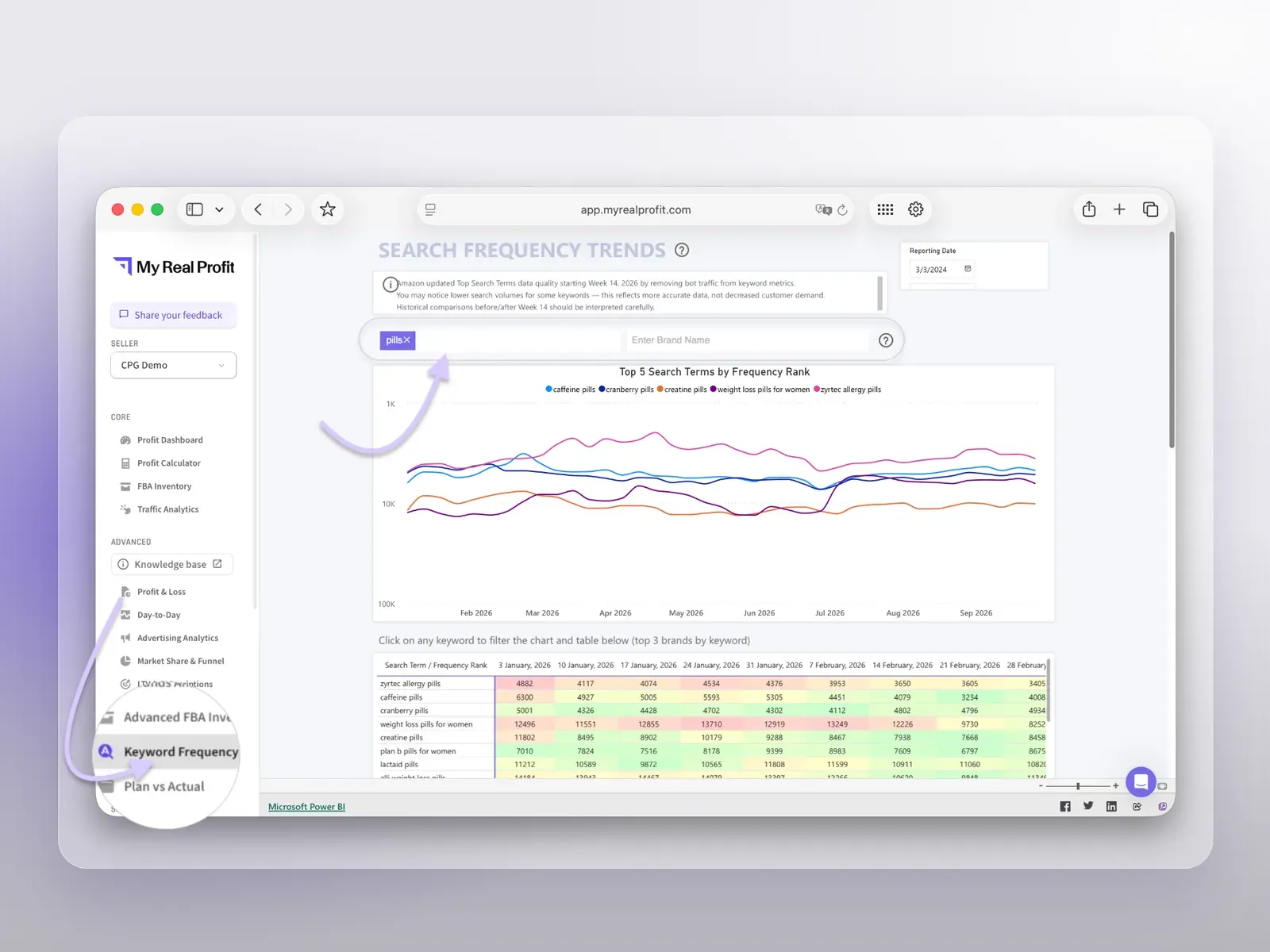Open Advanced FBA Inventory page

point(177,717)
